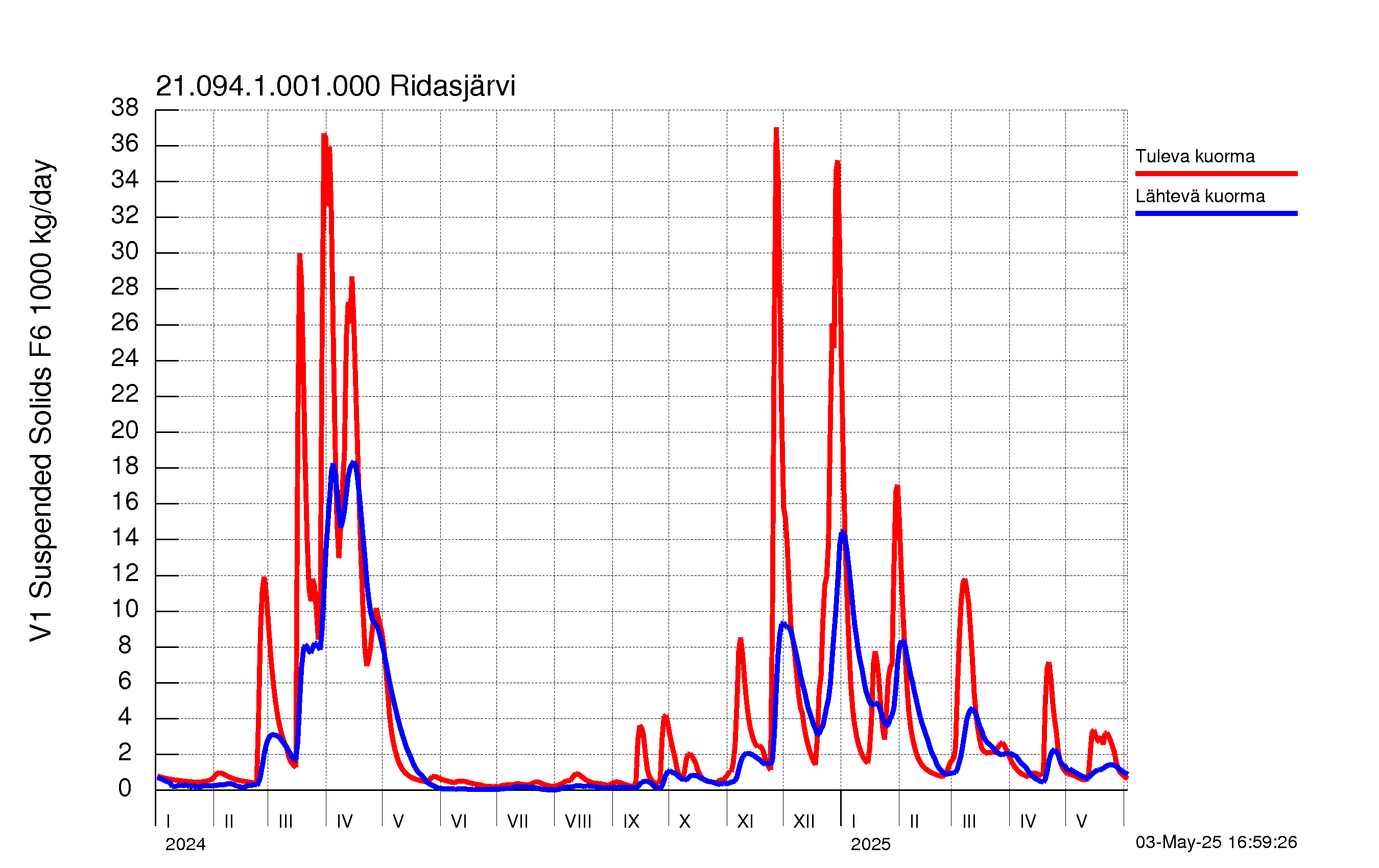The height and width of the screenshot is (868, 1379).
Task: Click the y-axis value '8'
Action: pos(125,646)
